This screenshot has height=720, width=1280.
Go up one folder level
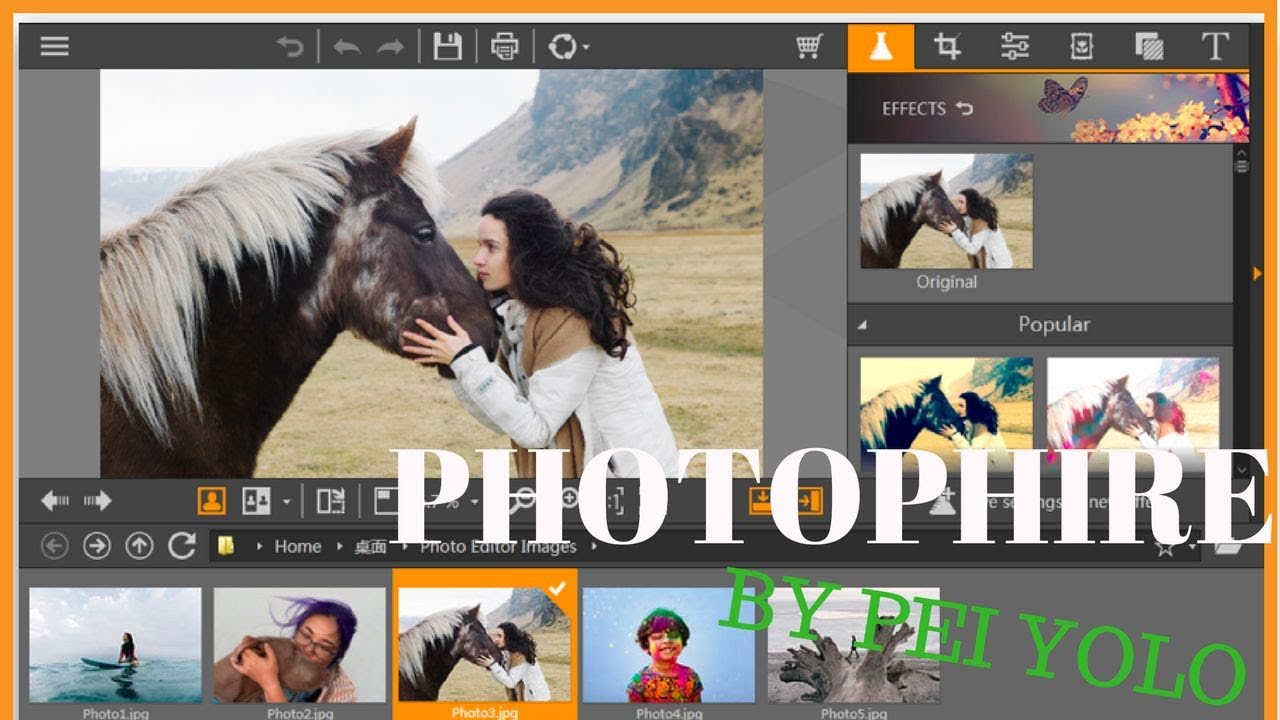point(139,546)
